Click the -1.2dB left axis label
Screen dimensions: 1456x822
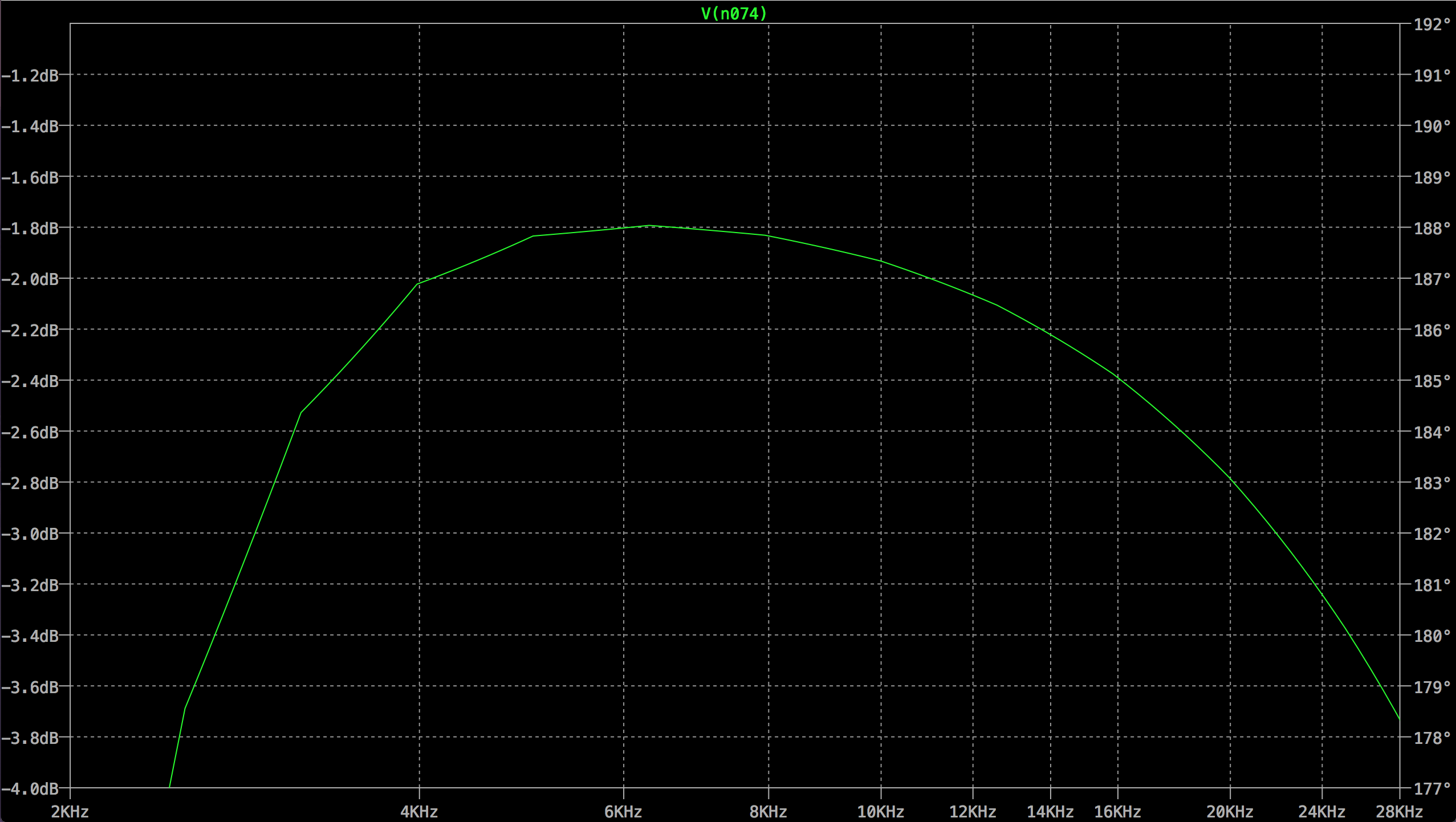(30, 75)
